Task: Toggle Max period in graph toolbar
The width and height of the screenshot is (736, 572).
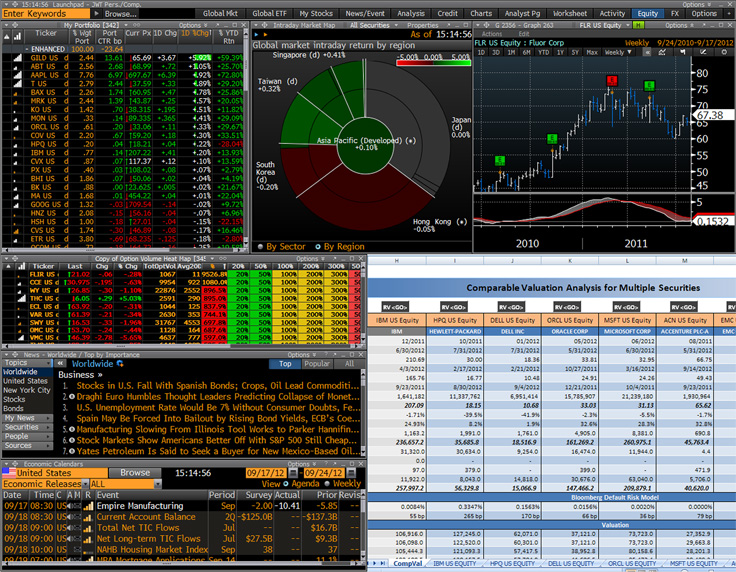Action: pos(592,53)
